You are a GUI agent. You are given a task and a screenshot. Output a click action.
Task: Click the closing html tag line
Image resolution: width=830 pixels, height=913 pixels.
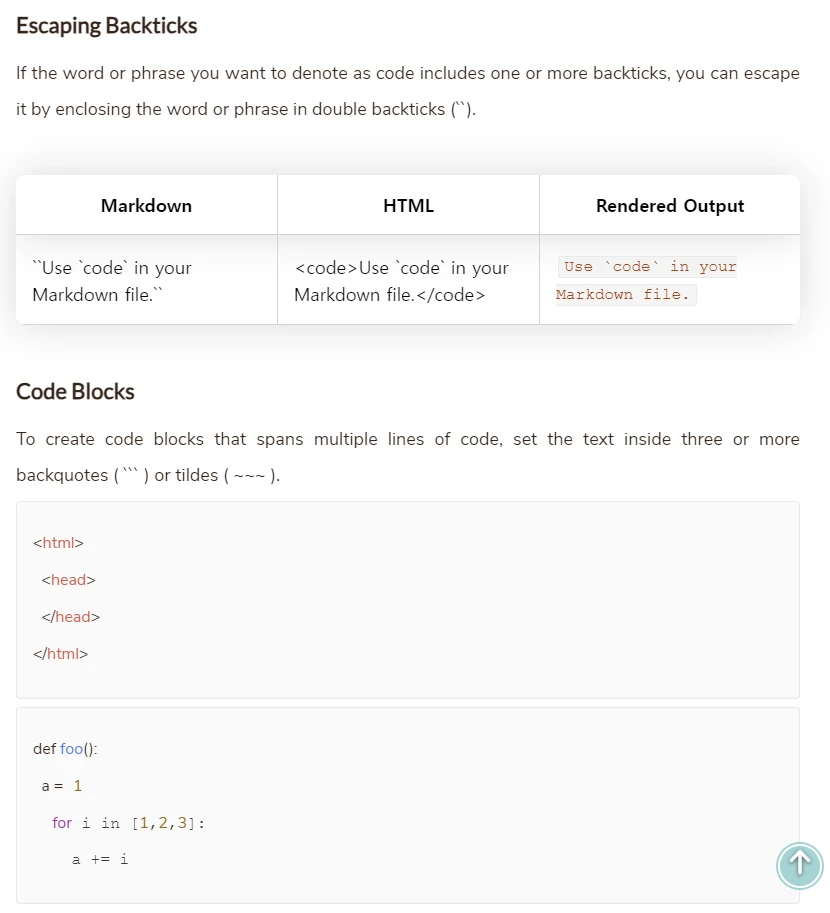[x=61, y=654]
